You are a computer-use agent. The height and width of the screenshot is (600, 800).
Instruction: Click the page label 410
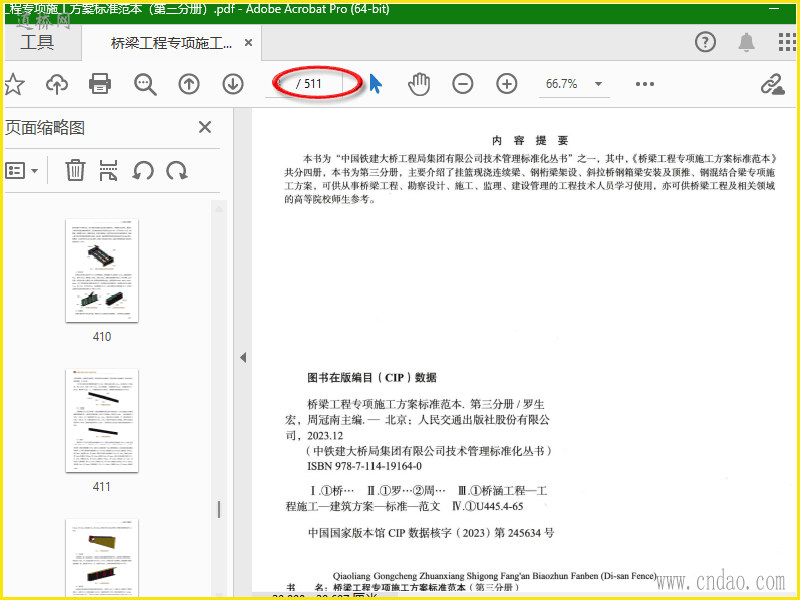102,337
